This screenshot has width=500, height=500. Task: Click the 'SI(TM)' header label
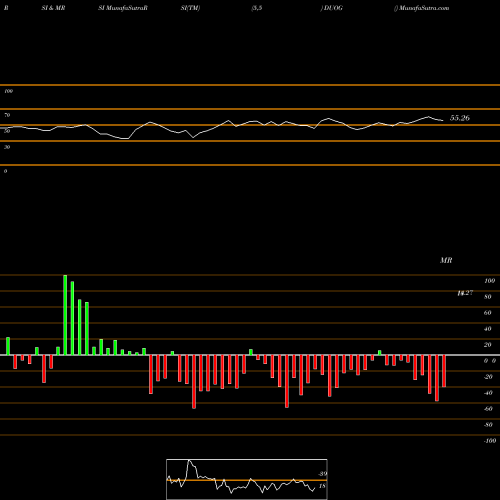(x=190, y=8)
